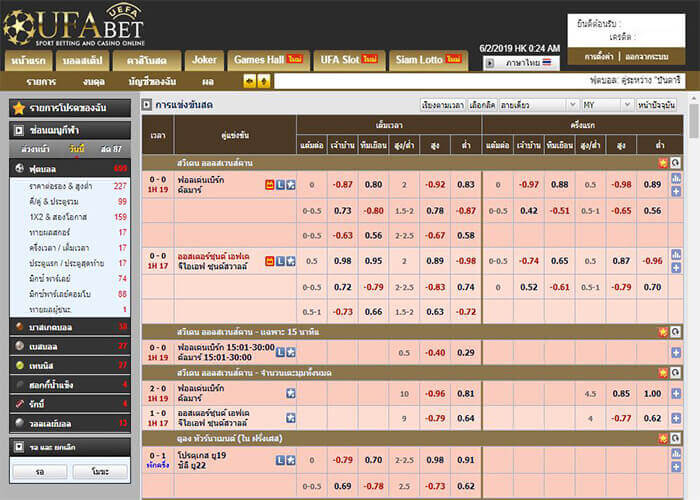Viewport: 700px width, 500px height.
Task: Click the baseball icon in the sidebar
Action: 20,346
